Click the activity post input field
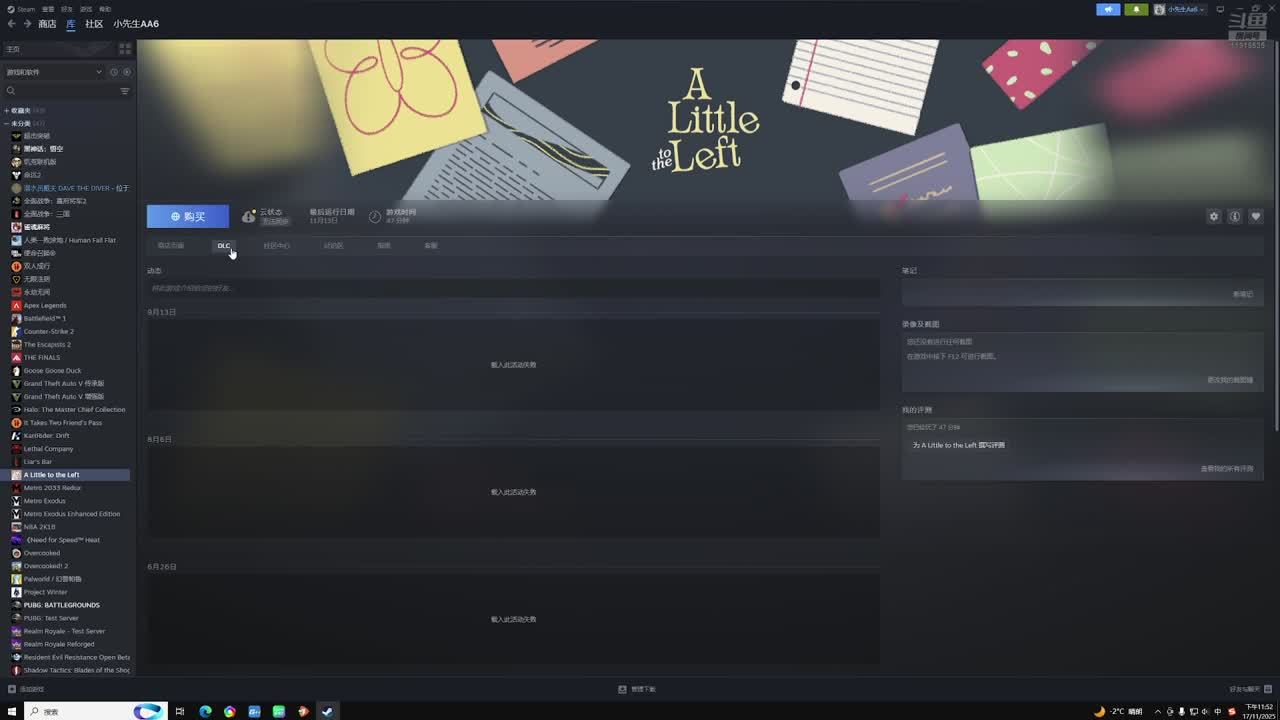The width and height of the screenshot is (1280, 720). pyautogui.click(x=514, y=288)
